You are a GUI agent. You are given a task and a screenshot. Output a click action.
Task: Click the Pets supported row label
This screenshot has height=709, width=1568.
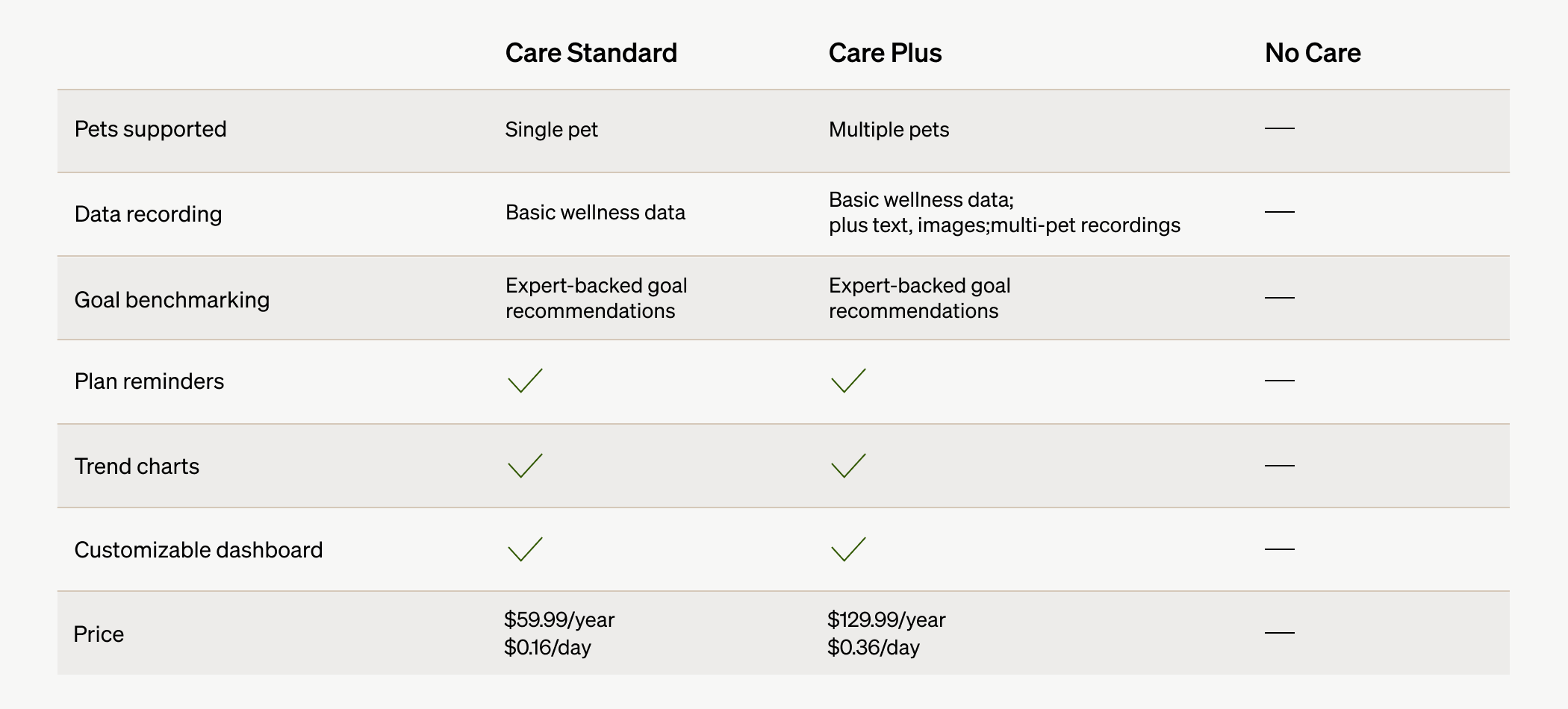point(150,129)
